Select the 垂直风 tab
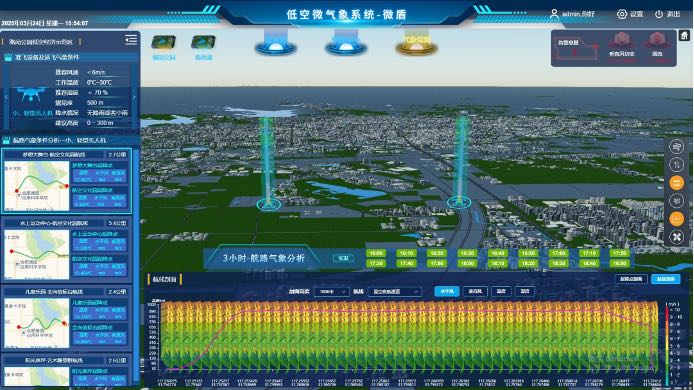The width and height of the screenshot is (694, 390). [475, 291]
